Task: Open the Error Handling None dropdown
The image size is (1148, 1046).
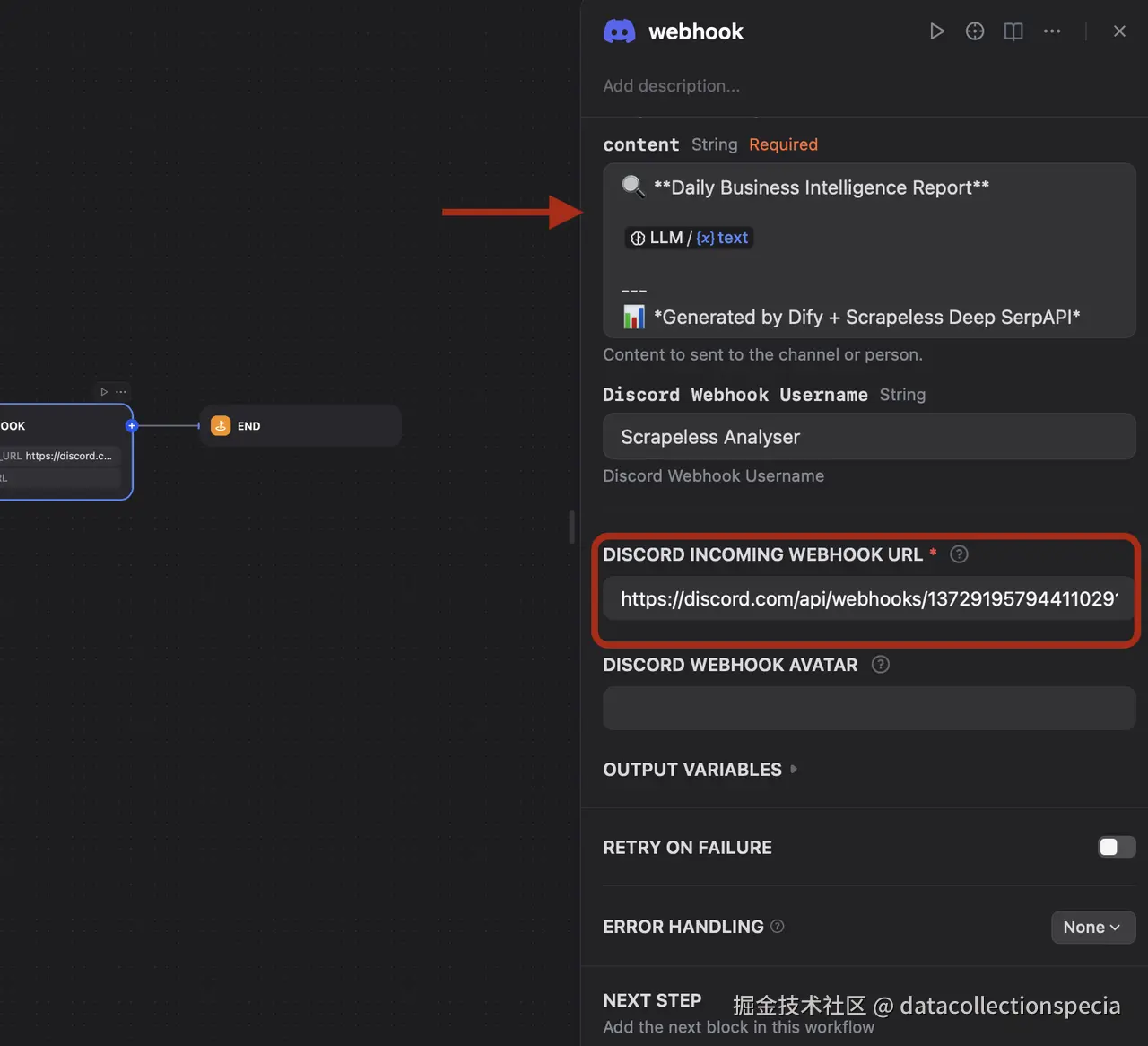Action: point(1092,927)
